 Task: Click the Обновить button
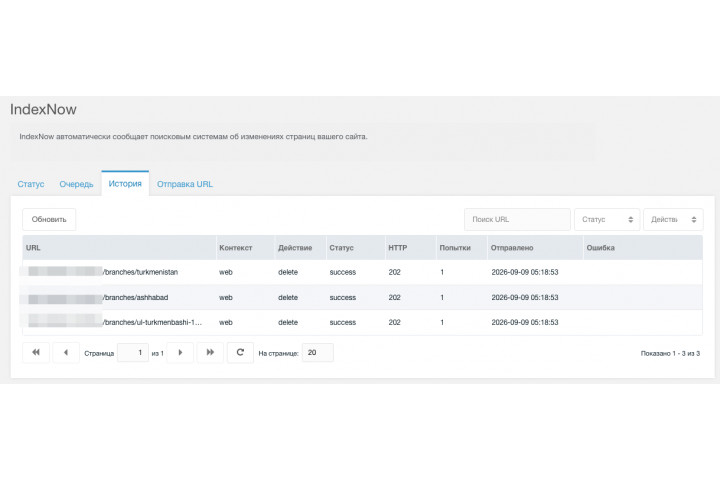coord(49,220)
